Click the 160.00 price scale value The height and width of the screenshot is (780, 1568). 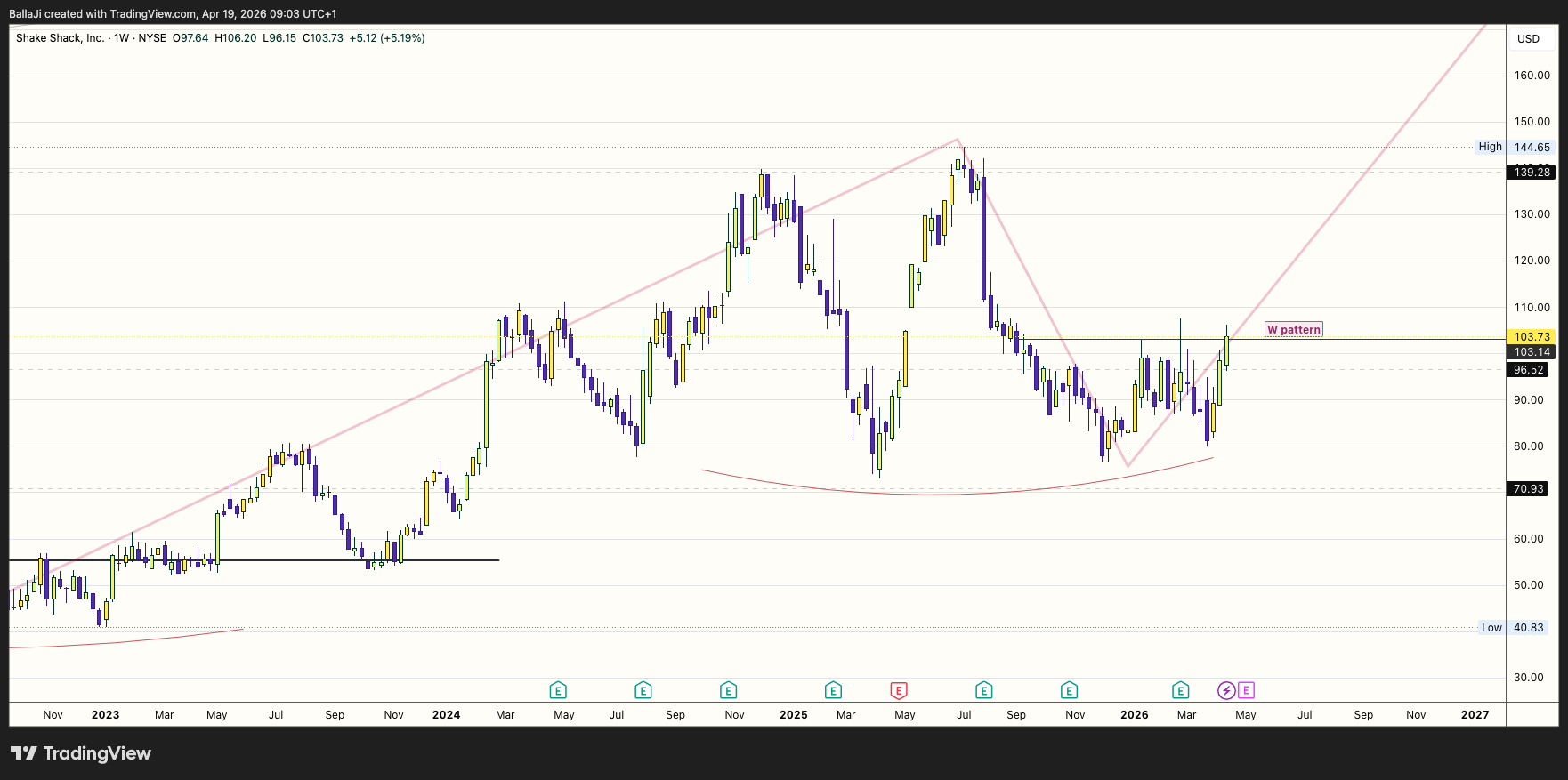coord(1532,76)
